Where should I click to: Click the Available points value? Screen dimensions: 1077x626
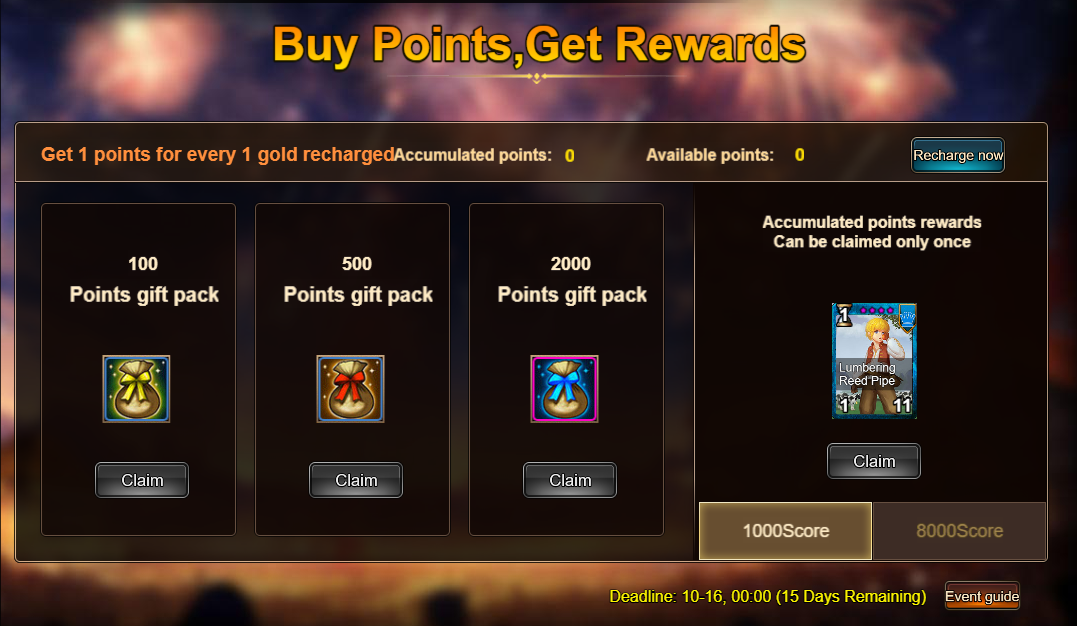pos(800,155)
